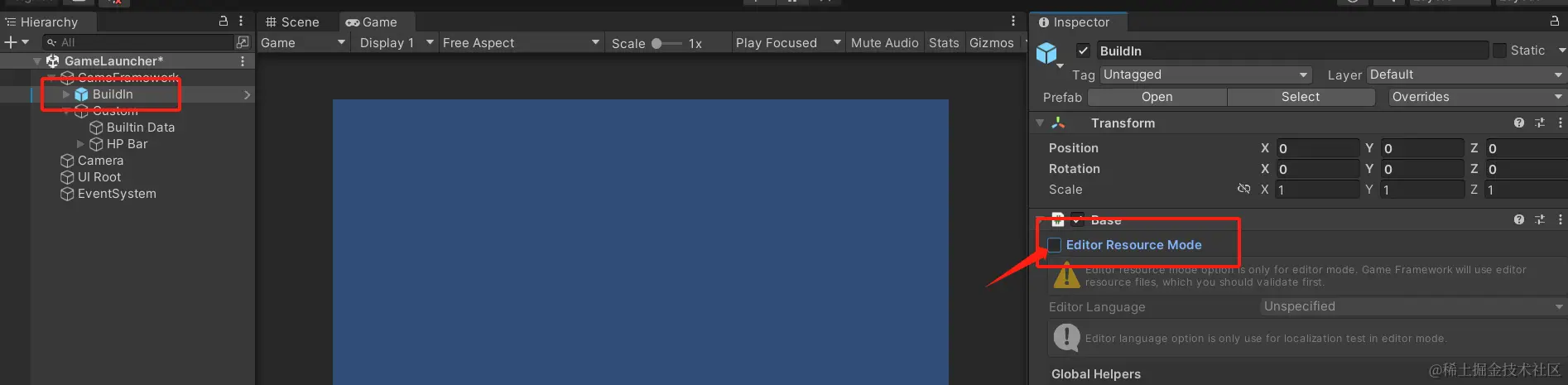The image size is (1568, 385).
Task: Toggle Gizmos in Game view
Action: coord(992,43)
